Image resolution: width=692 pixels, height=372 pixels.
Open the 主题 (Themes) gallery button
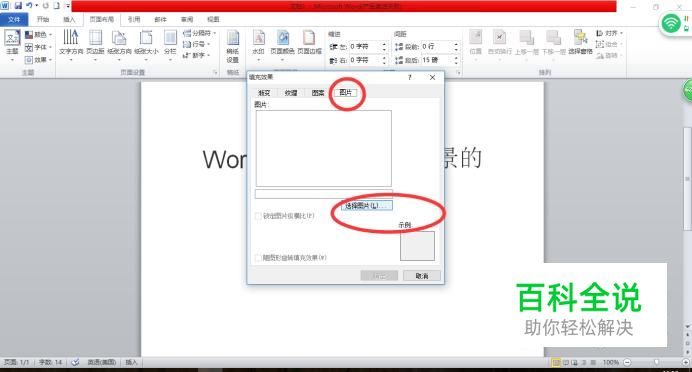(x=12, y=45)
